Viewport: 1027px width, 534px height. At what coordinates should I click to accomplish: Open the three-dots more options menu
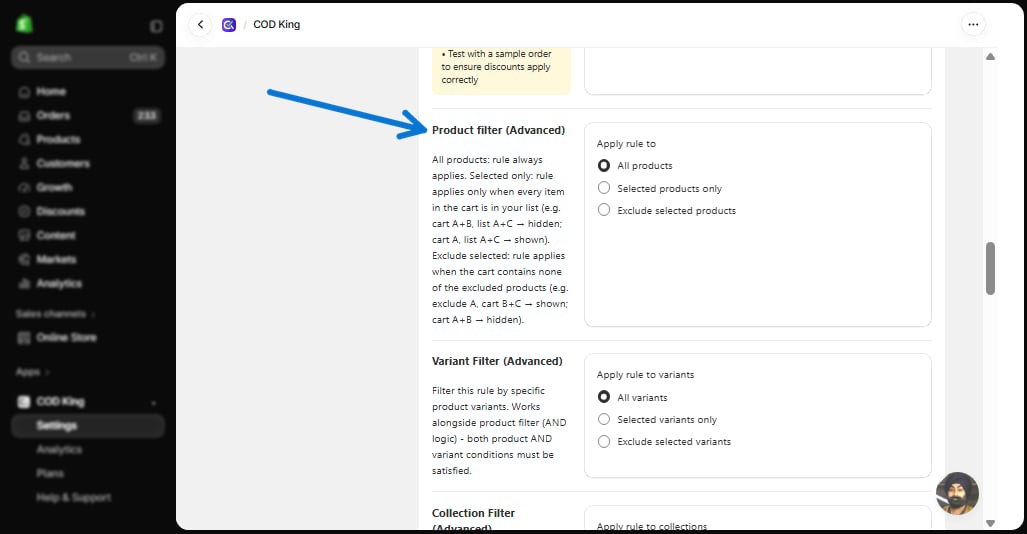[x=973, y=25]
